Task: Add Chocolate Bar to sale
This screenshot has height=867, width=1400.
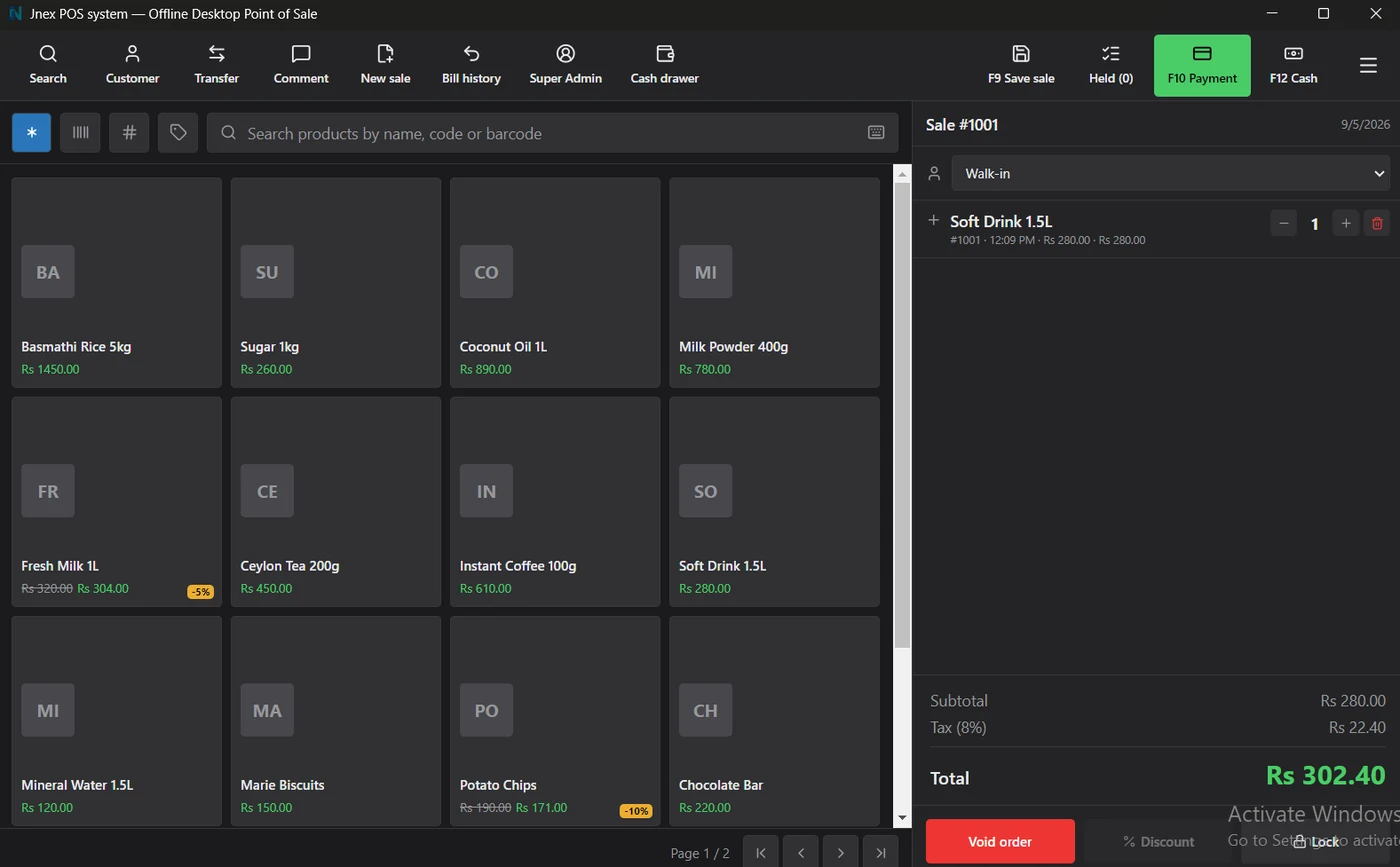Action: (774, 721)
